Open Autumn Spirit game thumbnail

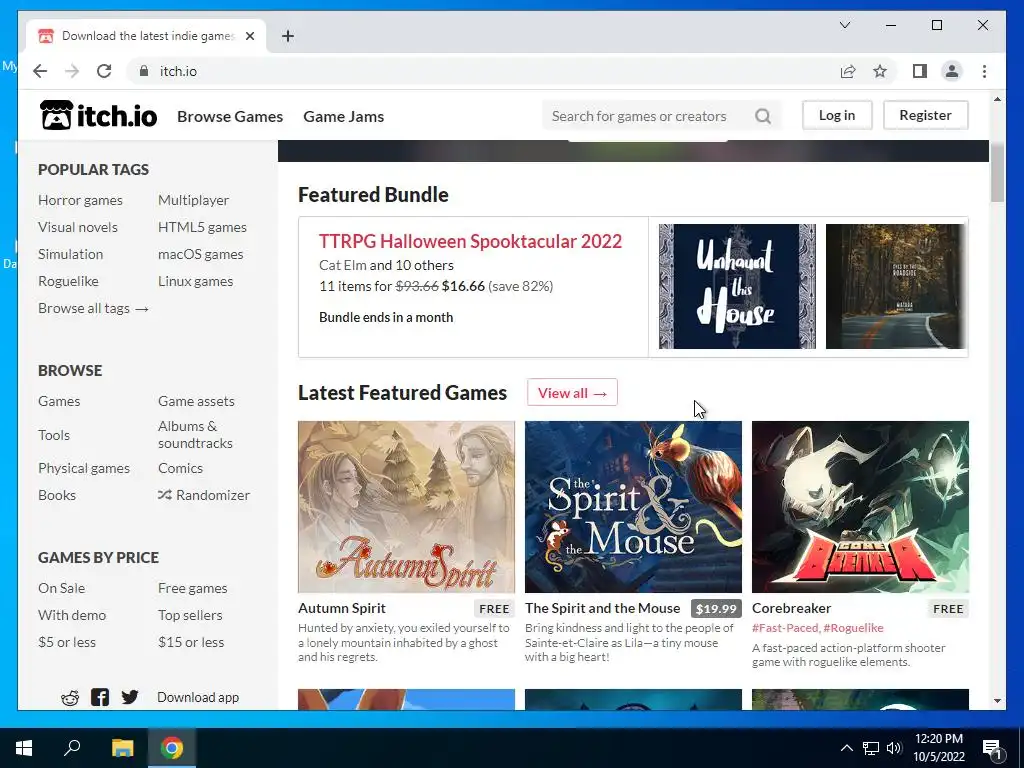click(406, 507)
